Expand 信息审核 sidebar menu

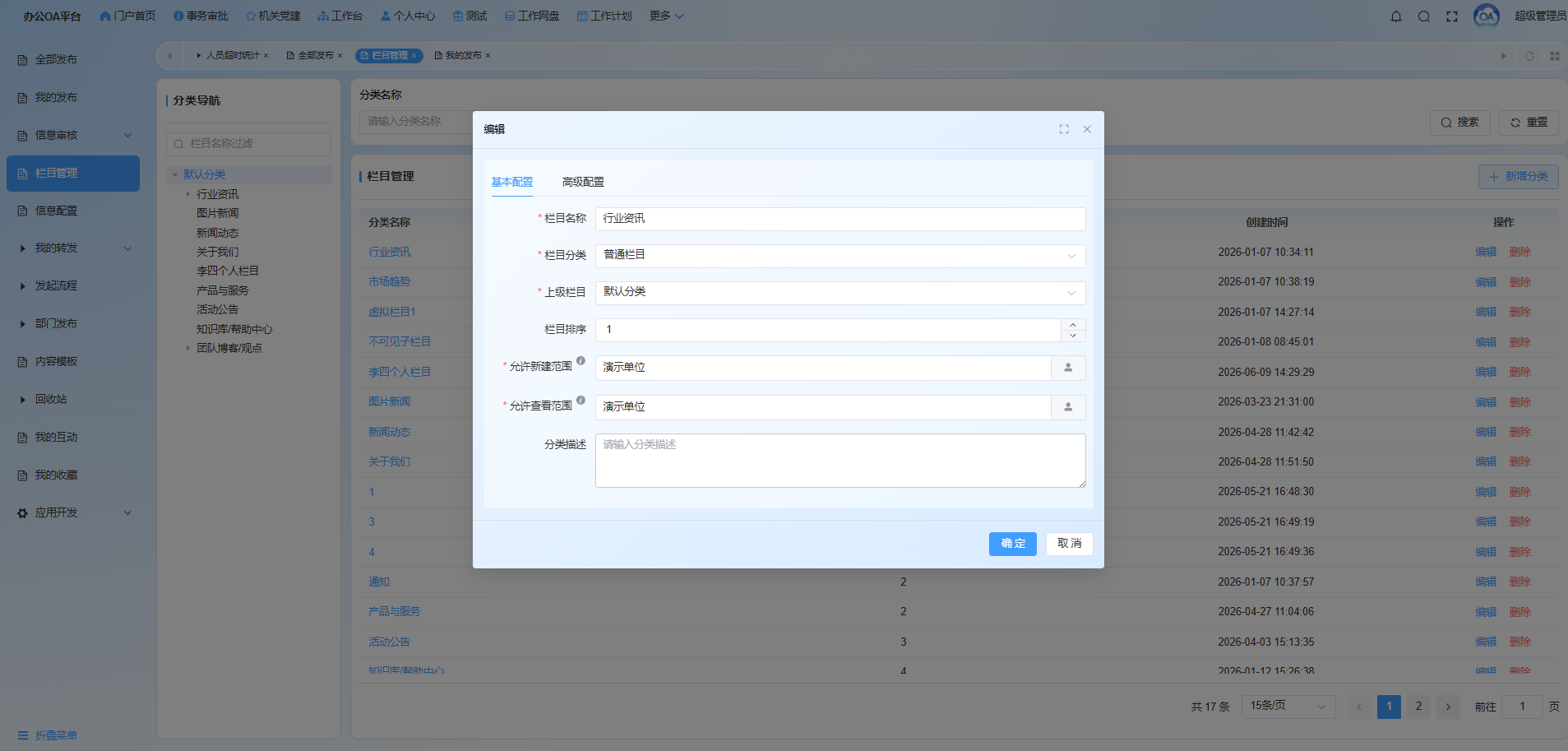click(73, 136)
